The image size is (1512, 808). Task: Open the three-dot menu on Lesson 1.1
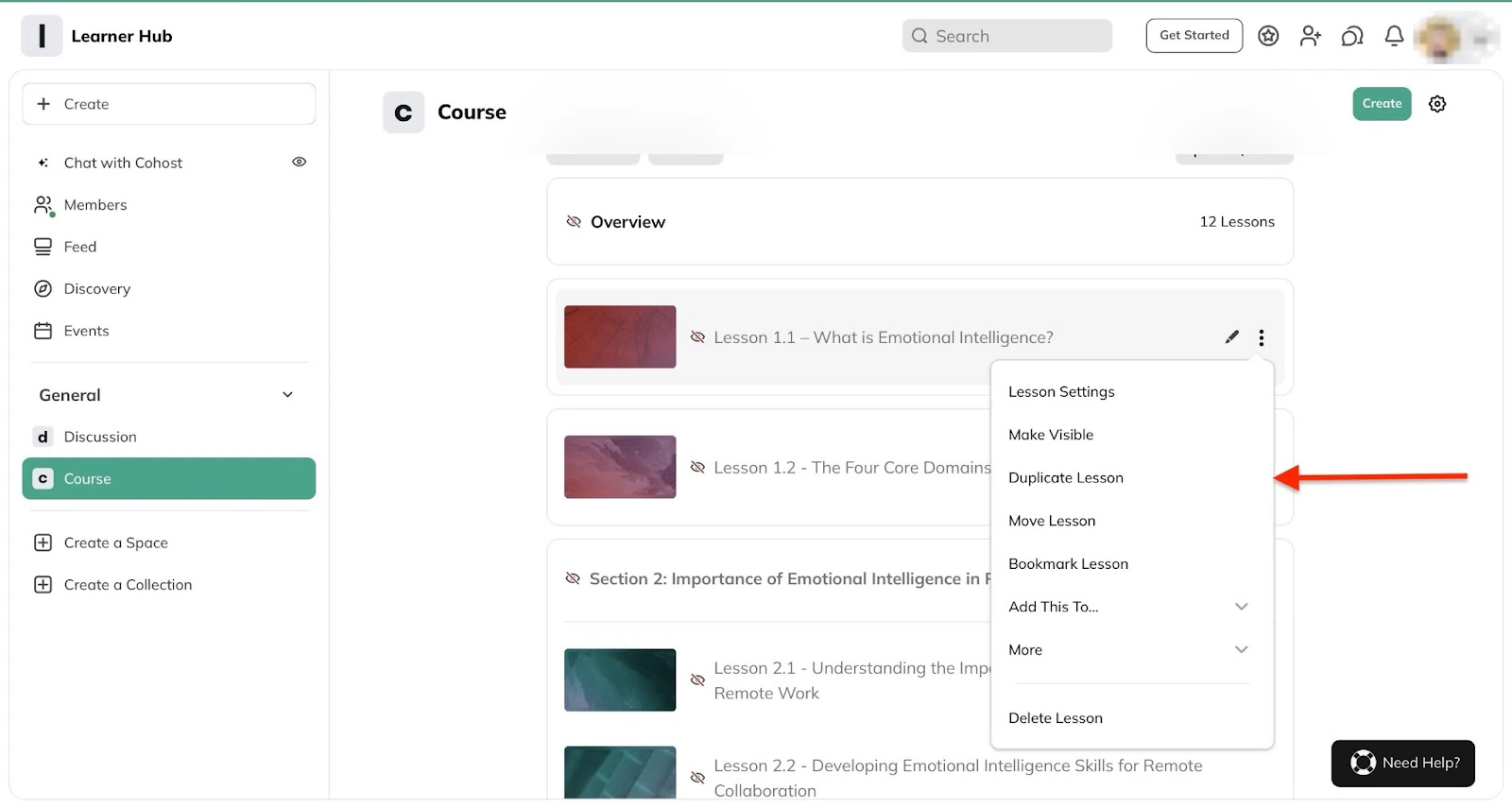point(1262,337)
